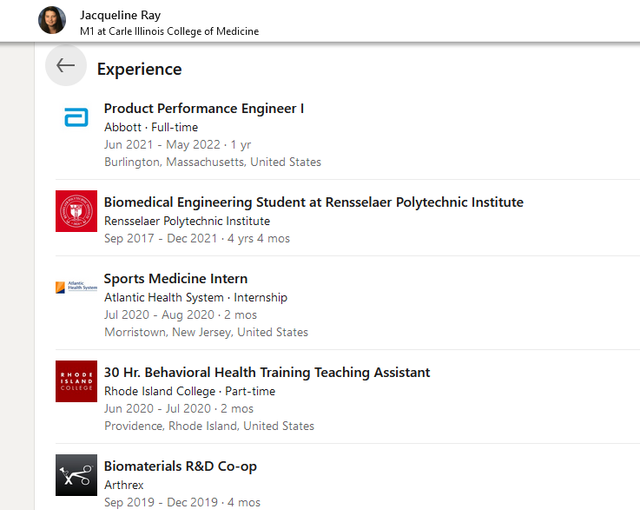640x510 pixels.
Task: Open Product Performance Engineer I entry
Action: pyautogui.click(x=204, y=109)
